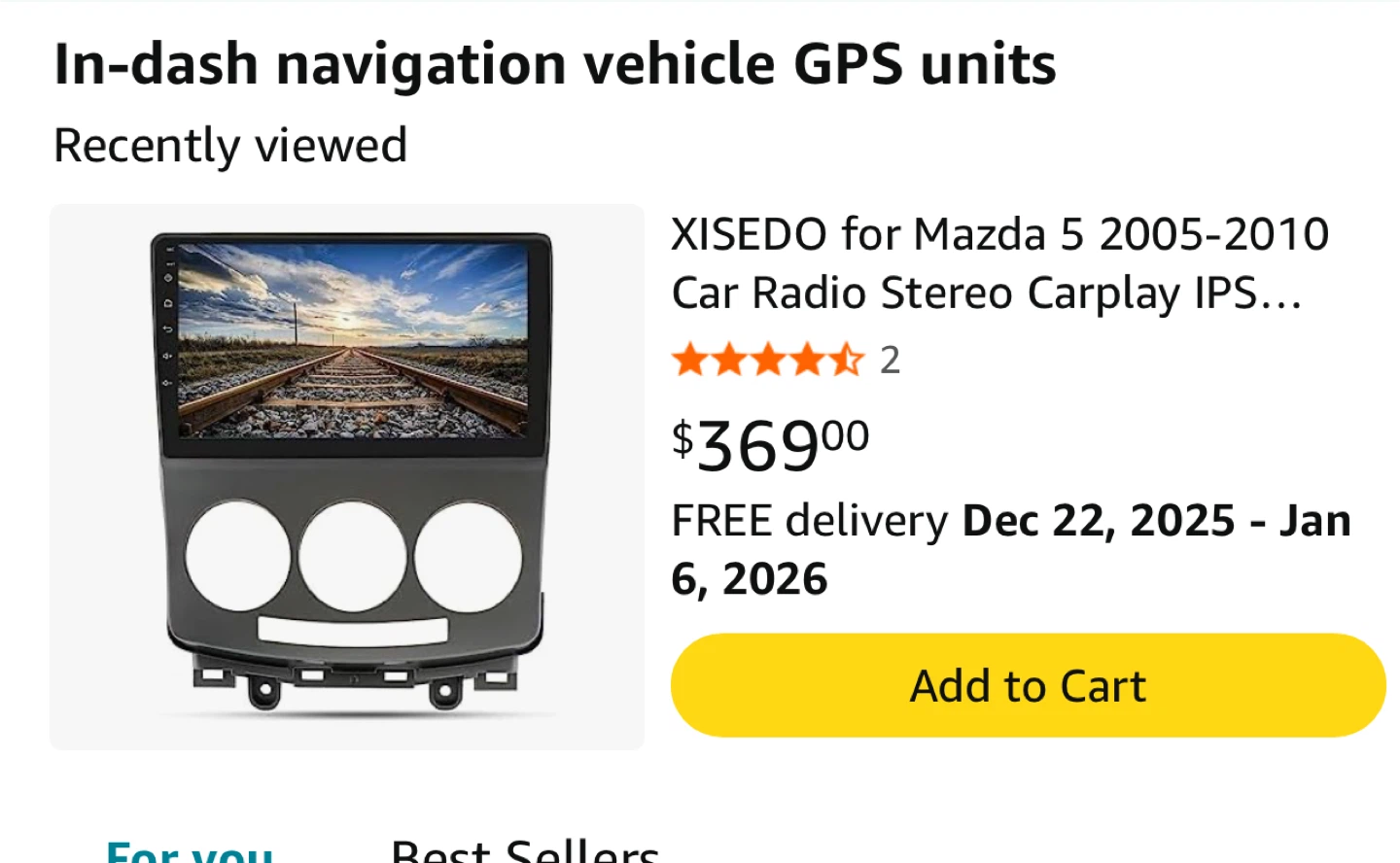Click the half-filled fifth rating star
Screen dimensions: 1400x863
coord(846,360)
